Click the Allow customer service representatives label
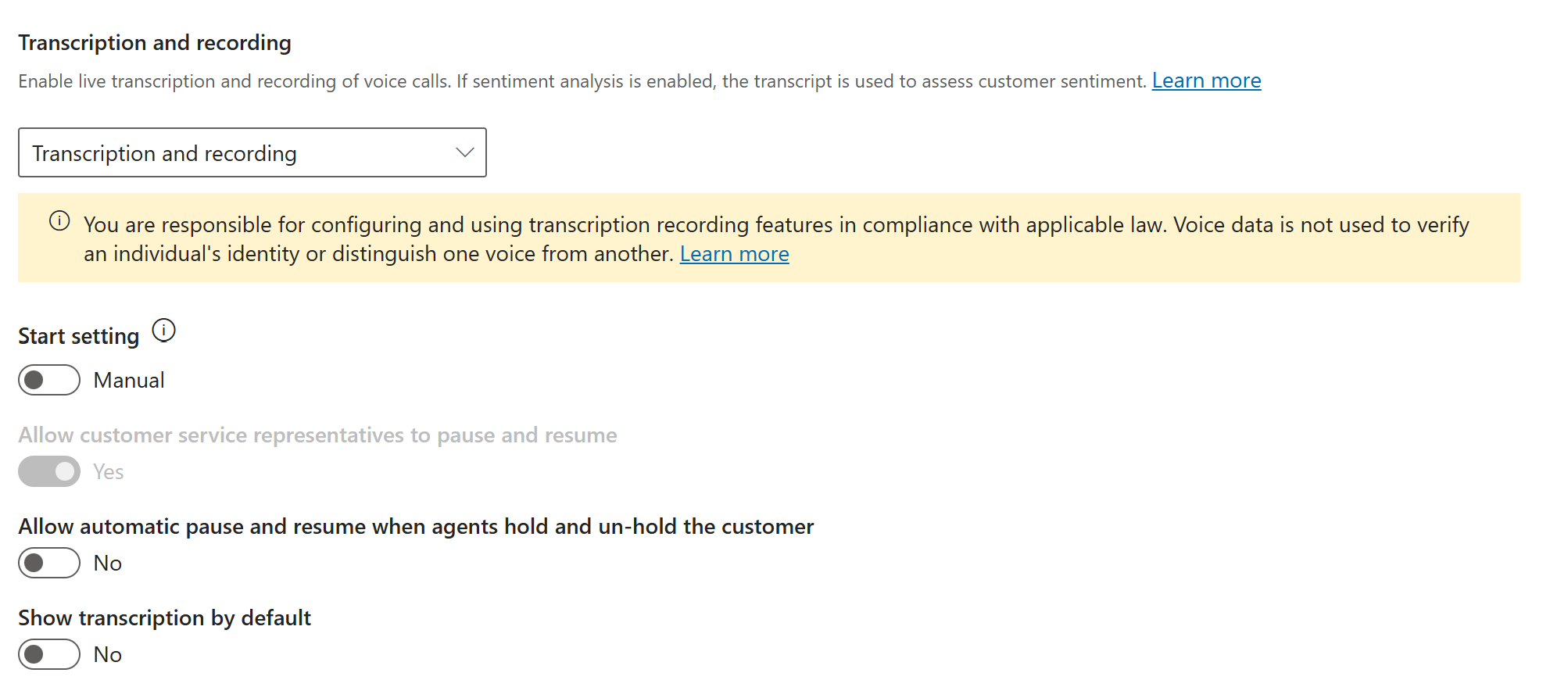 coord(317,435)
